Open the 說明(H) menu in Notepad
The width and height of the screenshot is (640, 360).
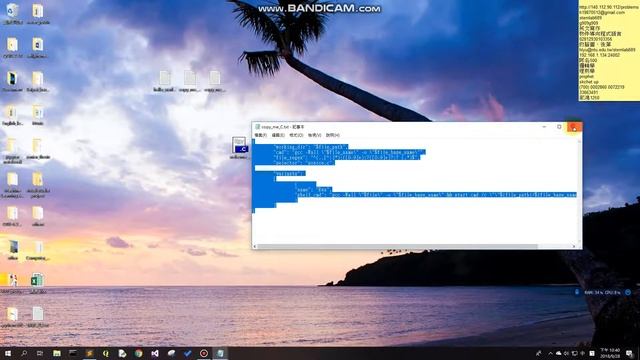pyautogui.click(x=332, y=135)
